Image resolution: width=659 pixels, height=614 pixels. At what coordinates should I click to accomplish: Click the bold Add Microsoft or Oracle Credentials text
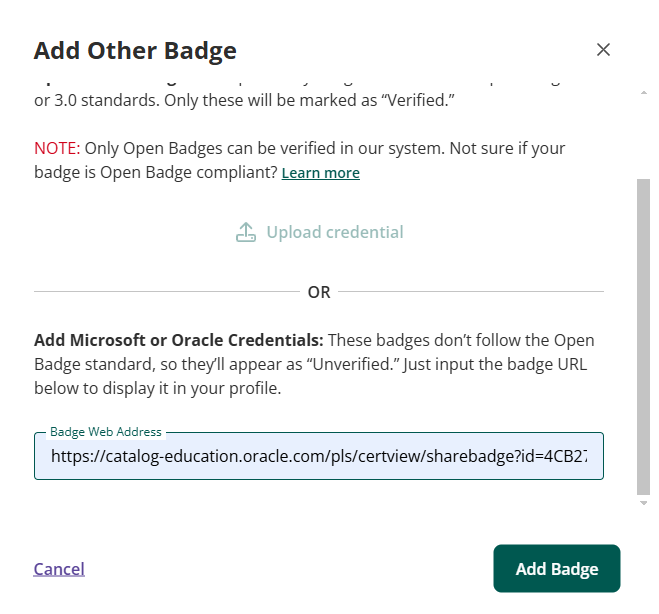pyautogui.click(x=178, y=340)
